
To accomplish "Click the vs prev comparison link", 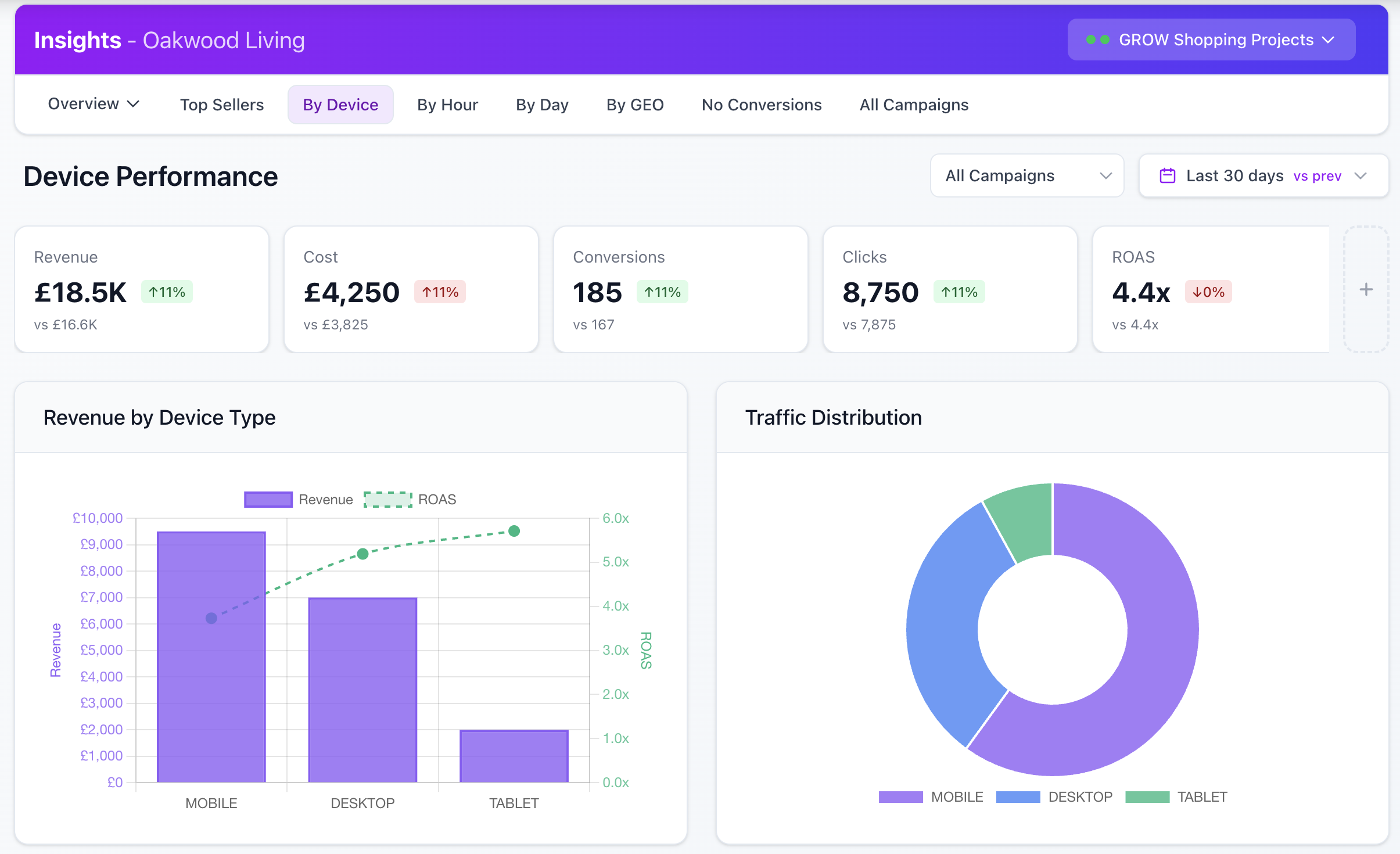I will click(x=1317, y=176).
